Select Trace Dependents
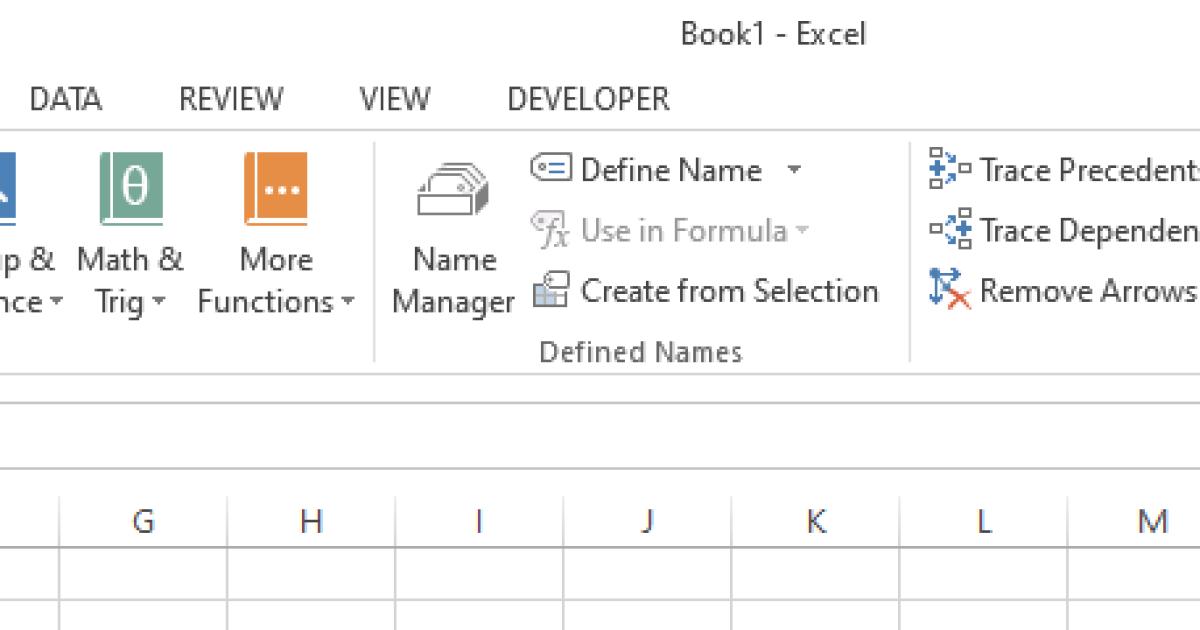This screenshot has width=1200, height=630. (x=1060, y=230)
